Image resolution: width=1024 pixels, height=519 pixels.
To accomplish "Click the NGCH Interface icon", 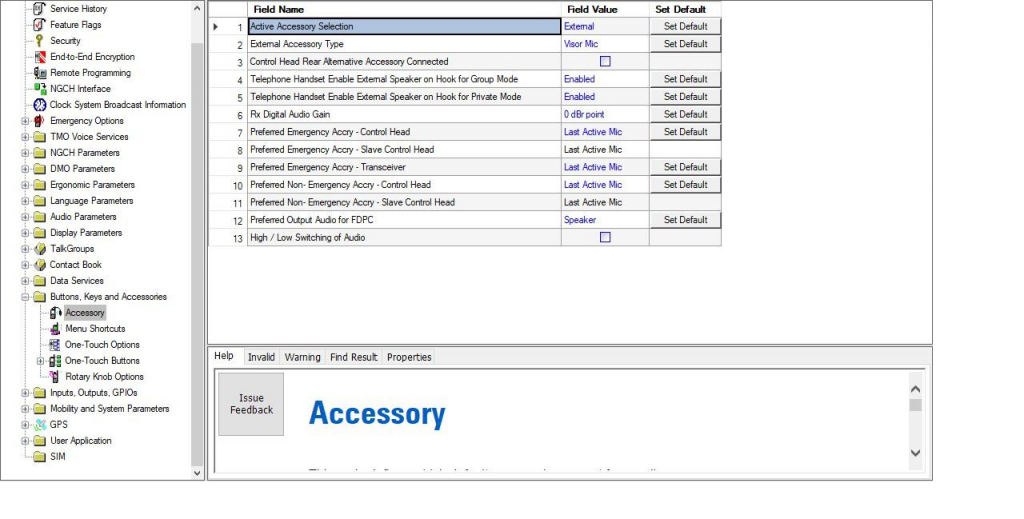I will pos(39,89).
